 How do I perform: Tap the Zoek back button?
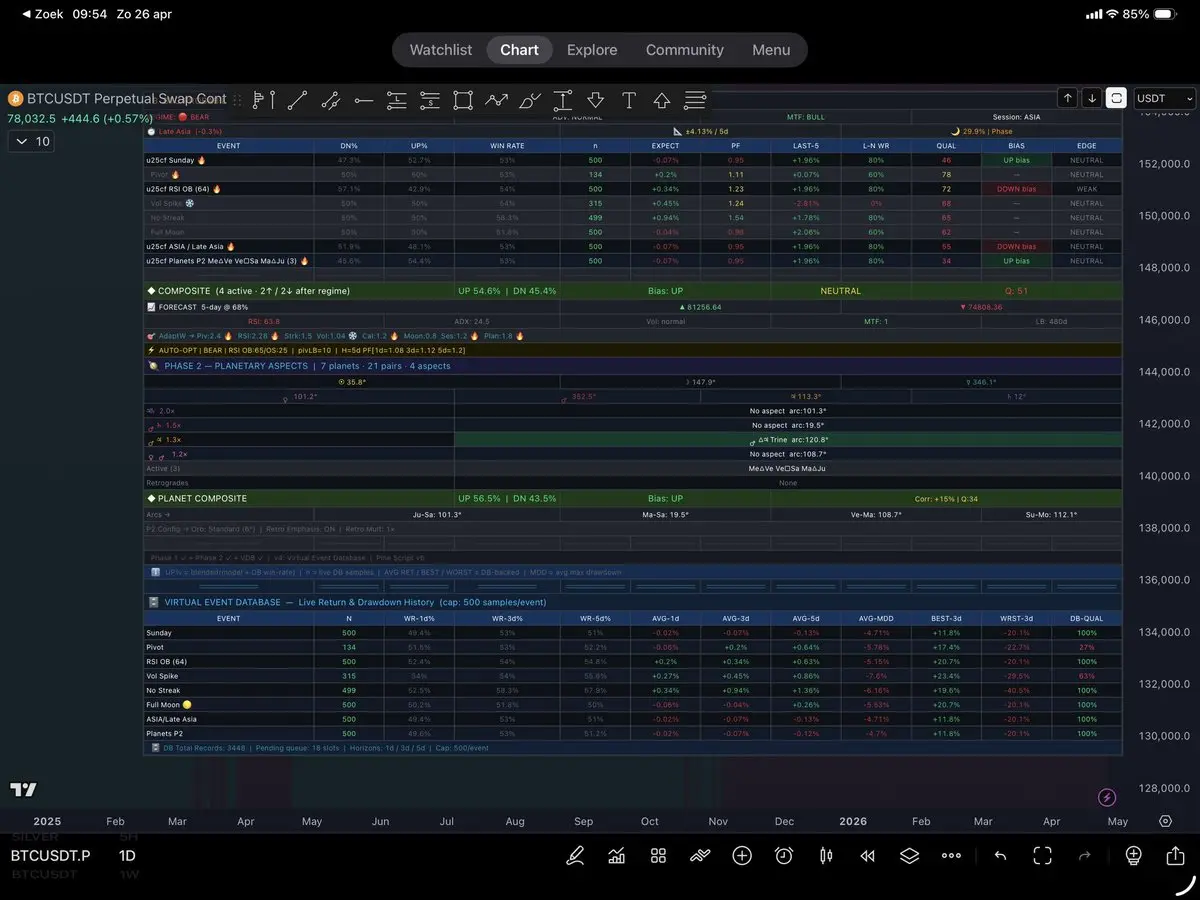click(x=38, y=14)
